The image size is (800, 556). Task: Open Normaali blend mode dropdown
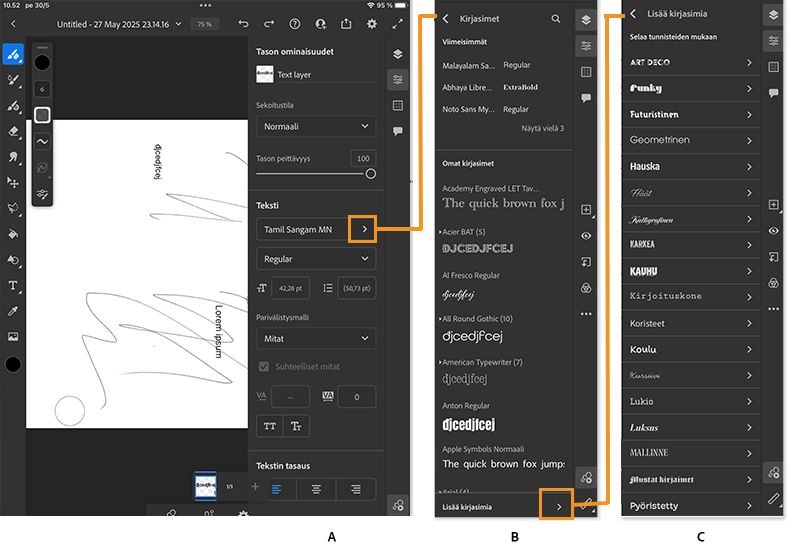(316, 126)
